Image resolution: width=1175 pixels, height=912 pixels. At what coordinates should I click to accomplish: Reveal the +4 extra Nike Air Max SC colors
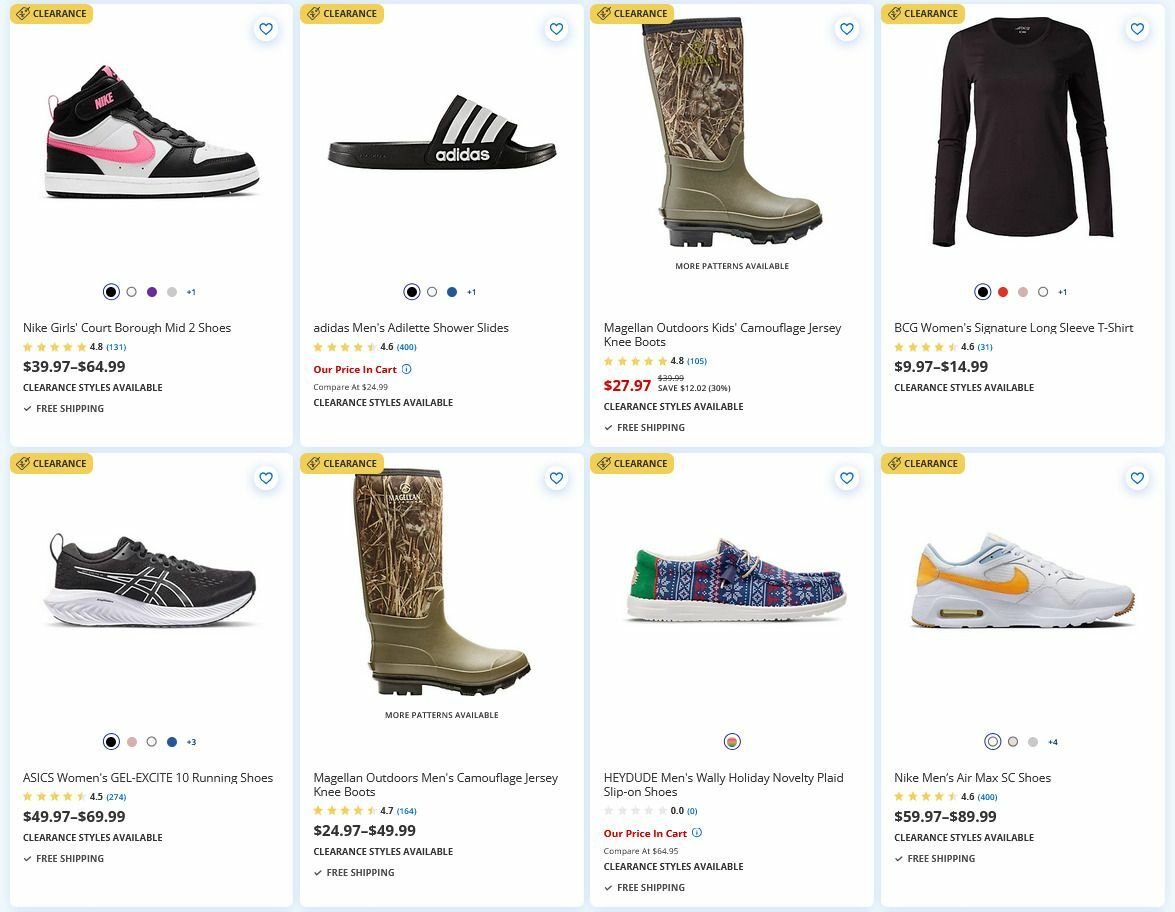1052,741
